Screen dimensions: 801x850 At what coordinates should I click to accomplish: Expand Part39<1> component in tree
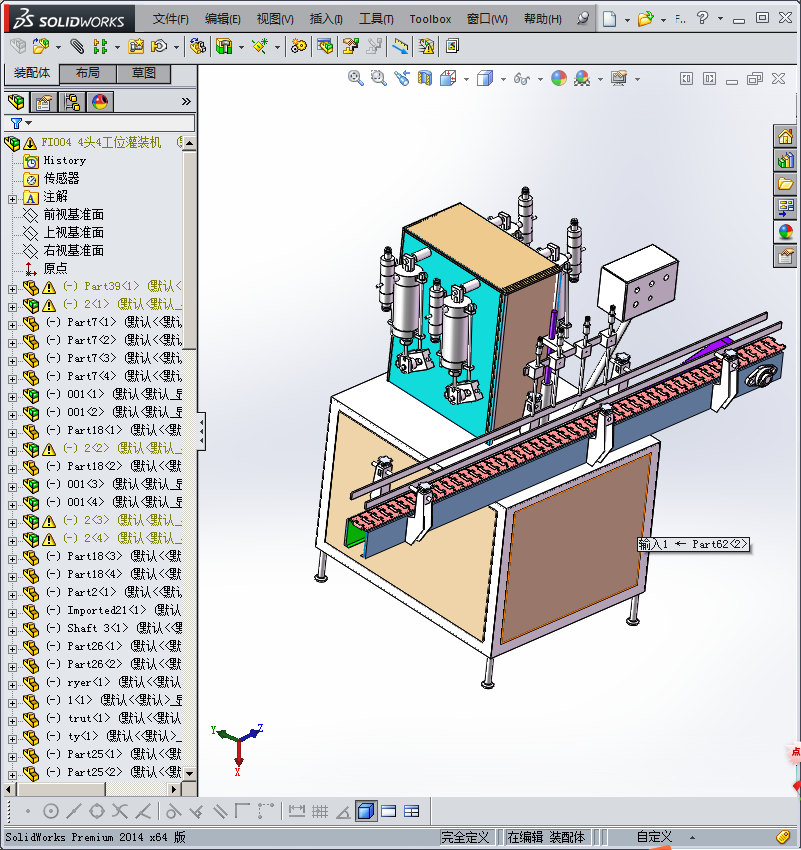(x=12, y=289)
